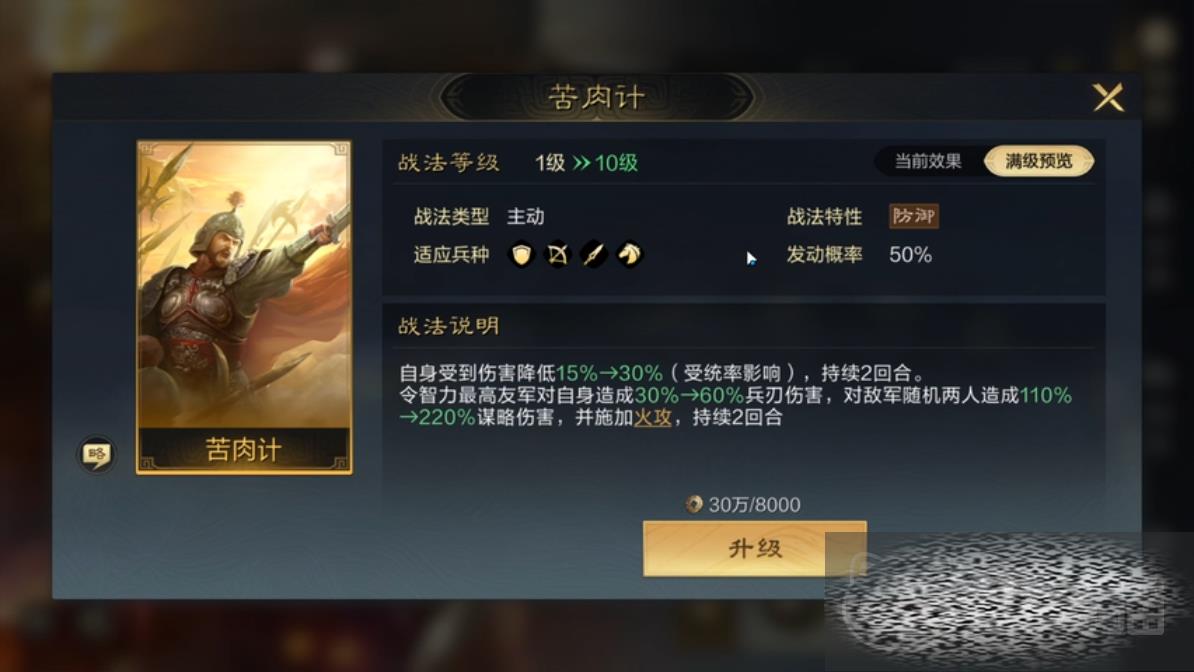The width and height of the screenshot is (1194, 672).
Task: Switch to 满级预览 view
Action: [1039, 162]
